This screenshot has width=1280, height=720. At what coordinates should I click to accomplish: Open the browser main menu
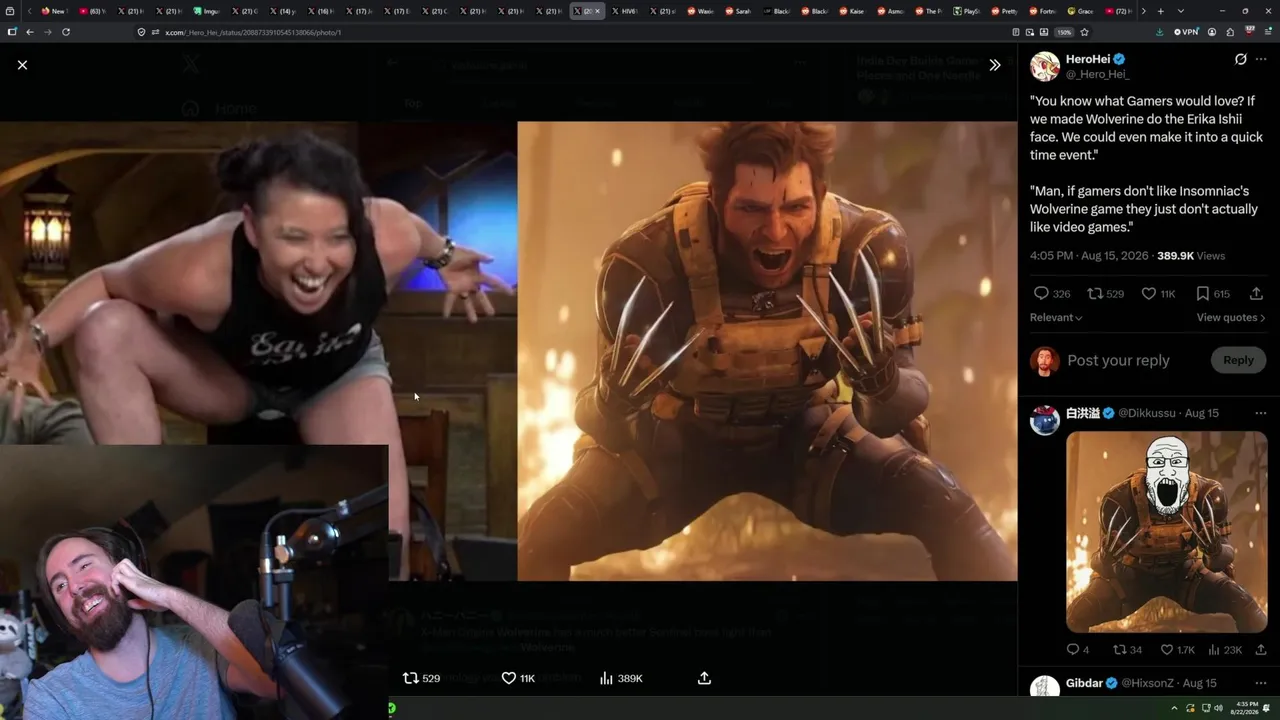1266,32
